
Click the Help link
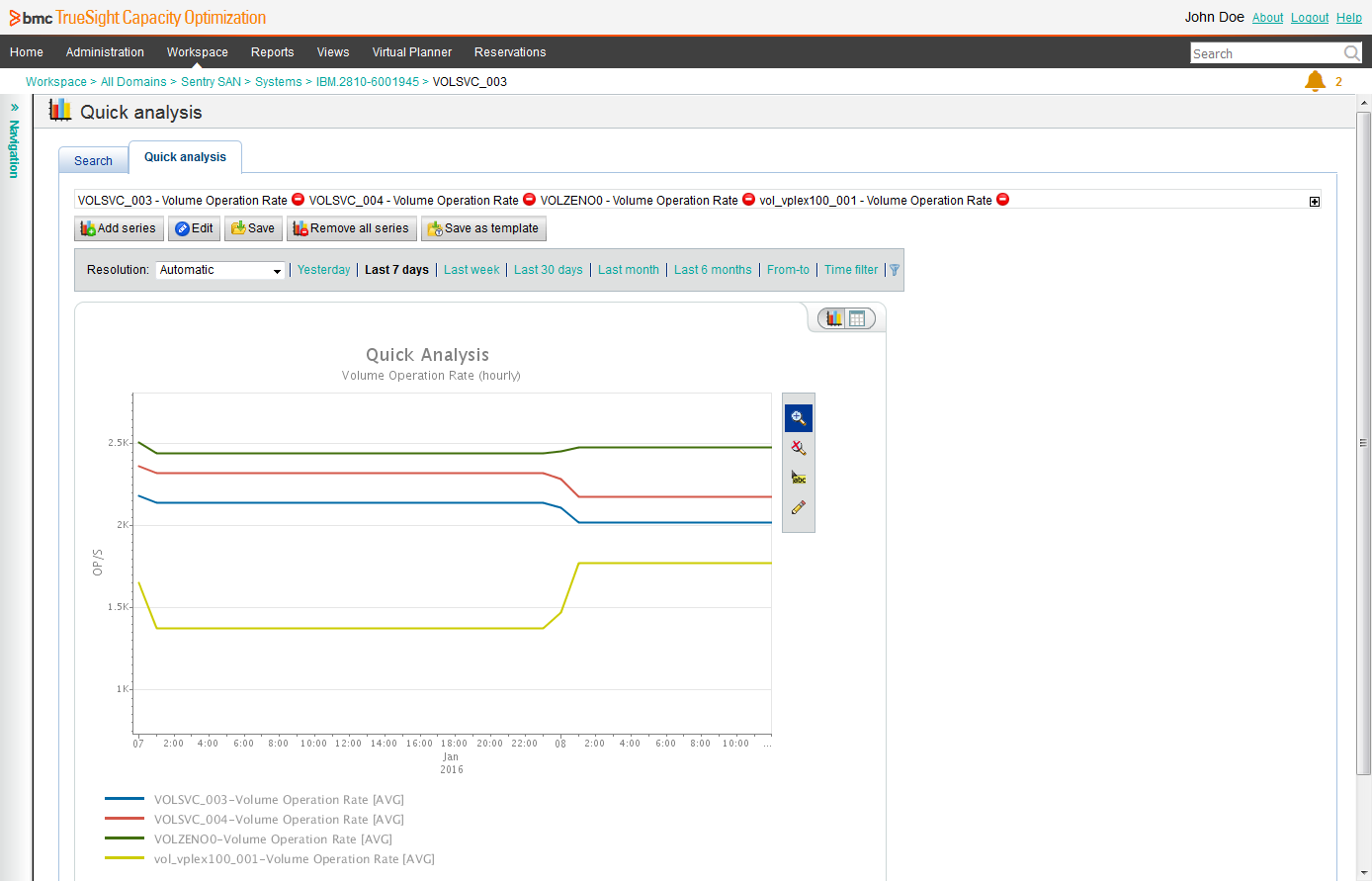click(1349, 18)
